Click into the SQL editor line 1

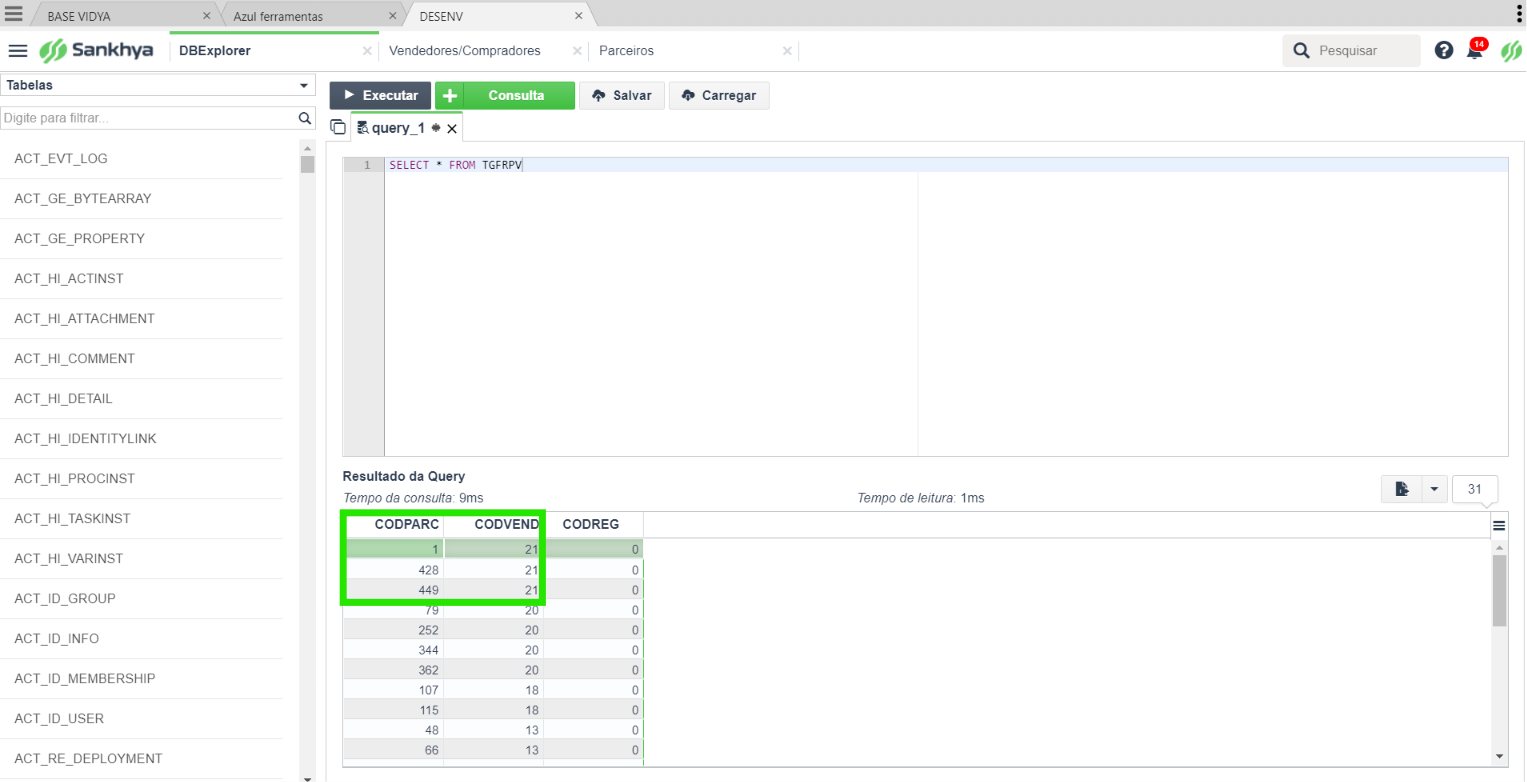946,165
